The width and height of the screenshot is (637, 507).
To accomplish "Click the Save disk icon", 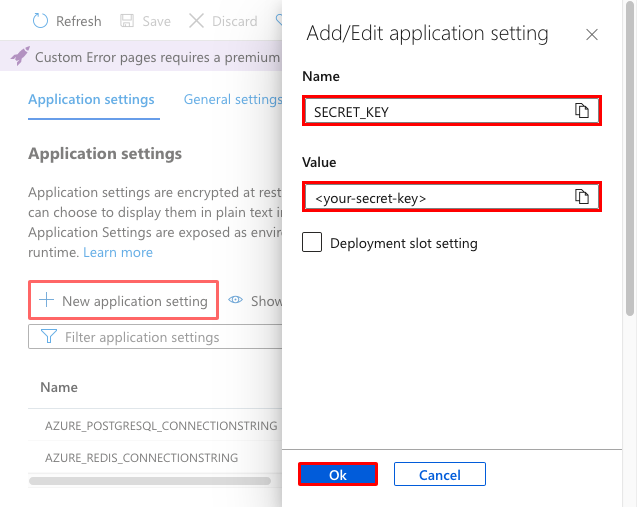I will [127, 21].
